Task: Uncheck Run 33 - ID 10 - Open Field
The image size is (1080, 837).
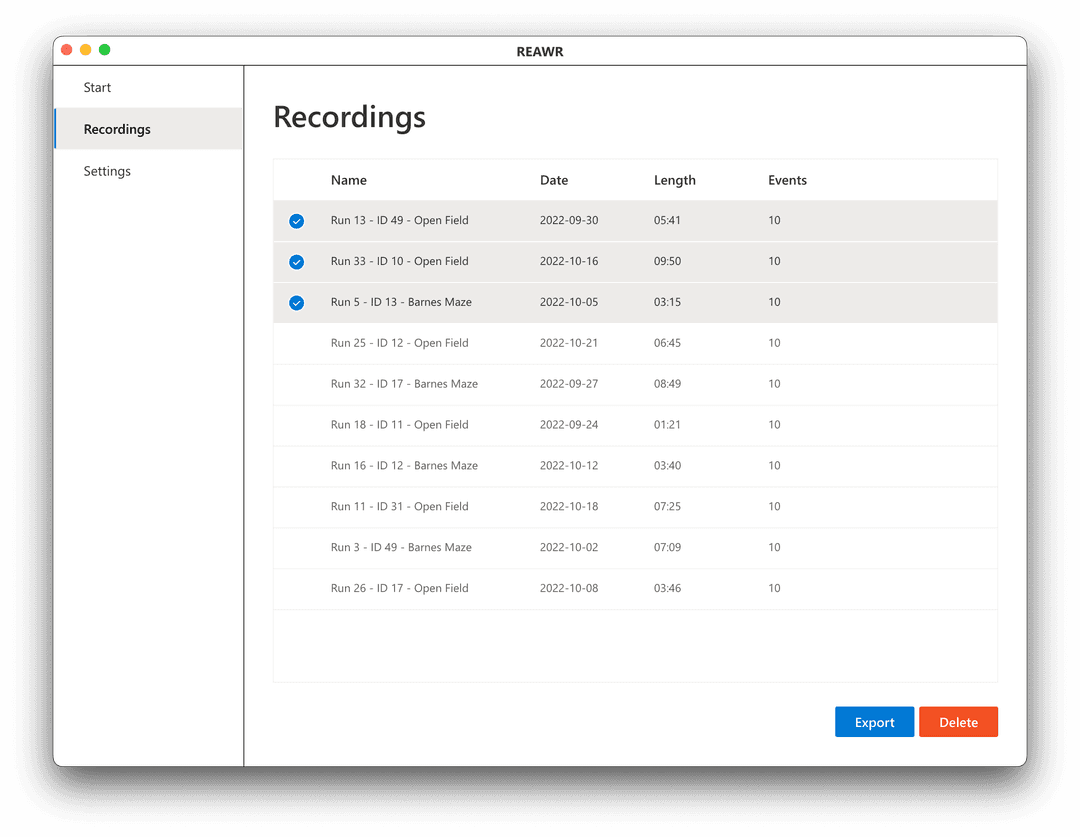Action: (x=296, y=261)
